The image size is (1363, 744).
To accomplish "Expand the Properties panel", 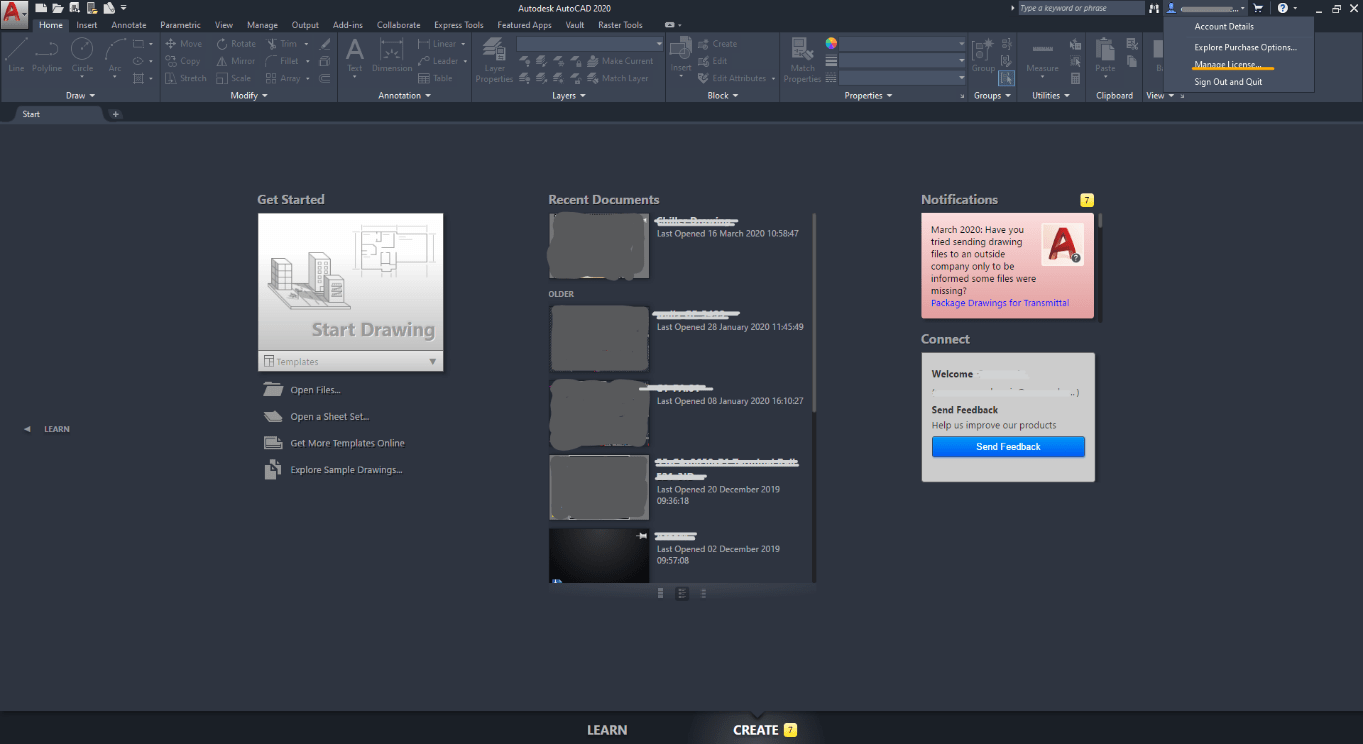I will coord(868,96).
